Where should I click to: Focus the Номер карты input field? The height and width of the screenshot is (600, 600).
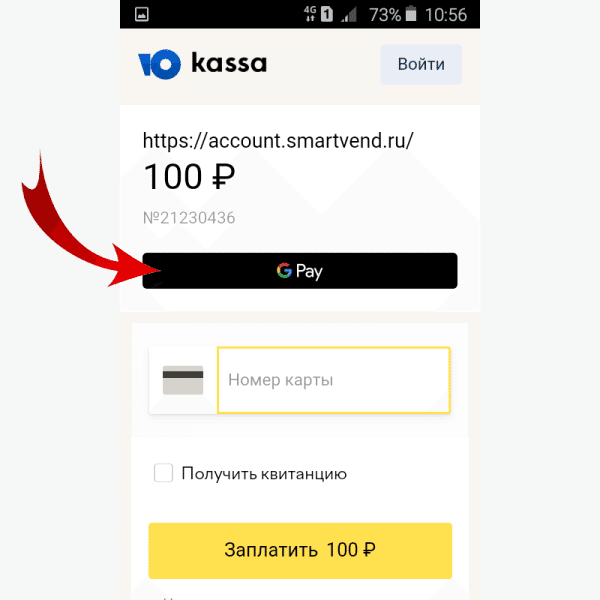pos(334,380)
